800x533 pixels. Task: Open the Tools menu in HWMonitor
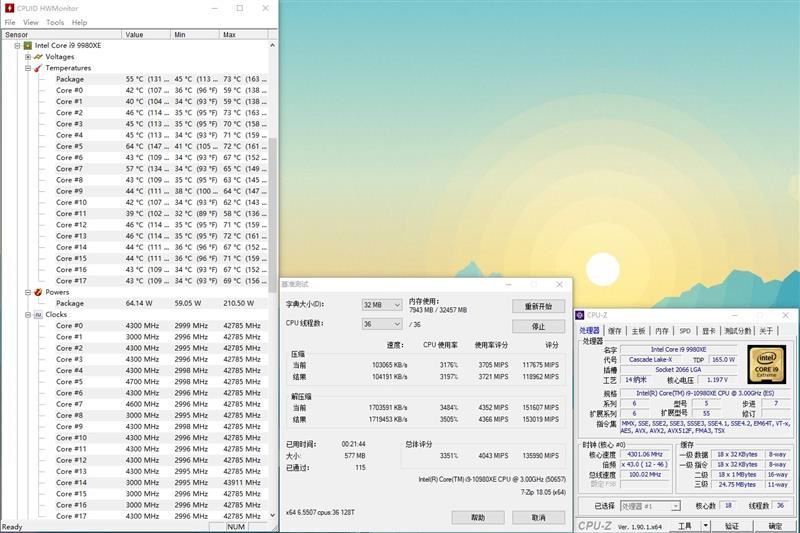pos(55,22)
